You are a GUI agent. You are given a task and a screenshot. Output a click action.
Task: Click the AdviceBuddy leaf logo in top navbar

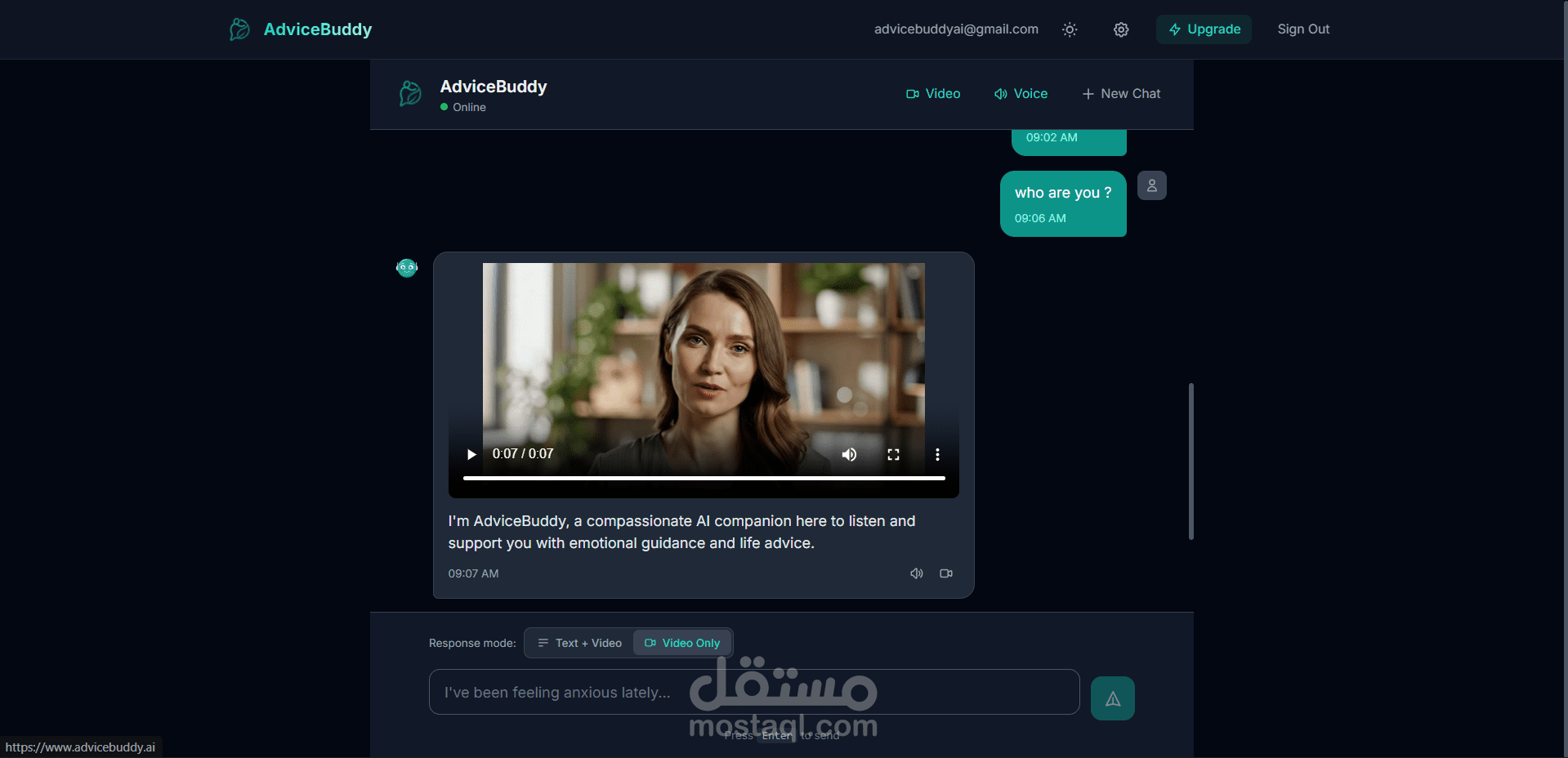[x=239, y=29]
